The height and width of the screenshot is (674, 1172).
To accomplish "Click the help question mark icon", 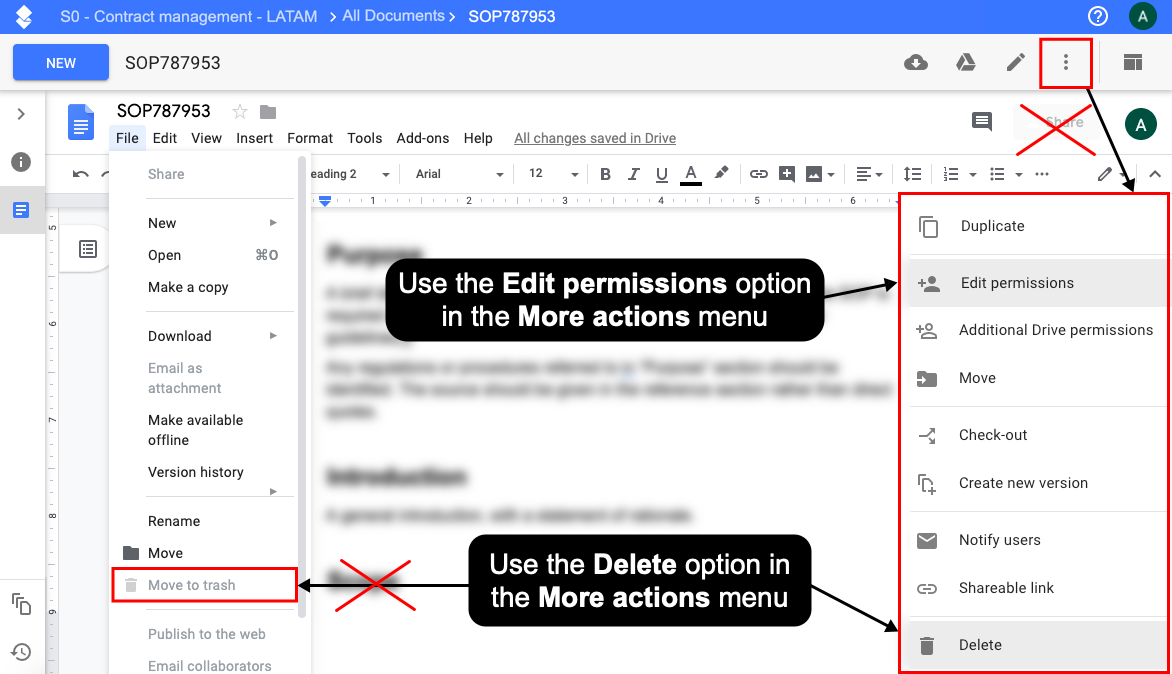I will (x=1097, y=16).
